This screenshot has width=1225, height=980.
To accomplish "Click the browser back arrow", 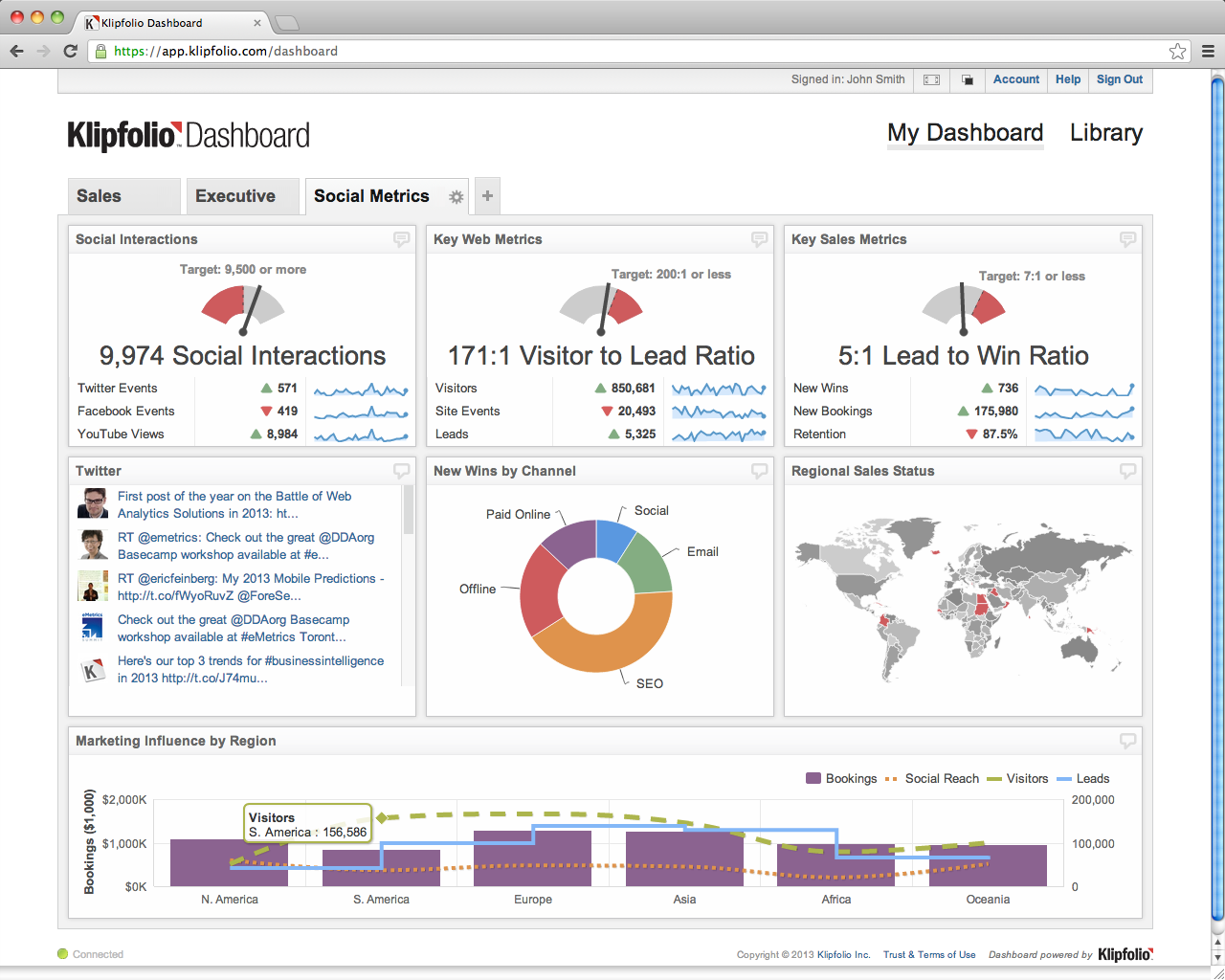I will 16,51.
